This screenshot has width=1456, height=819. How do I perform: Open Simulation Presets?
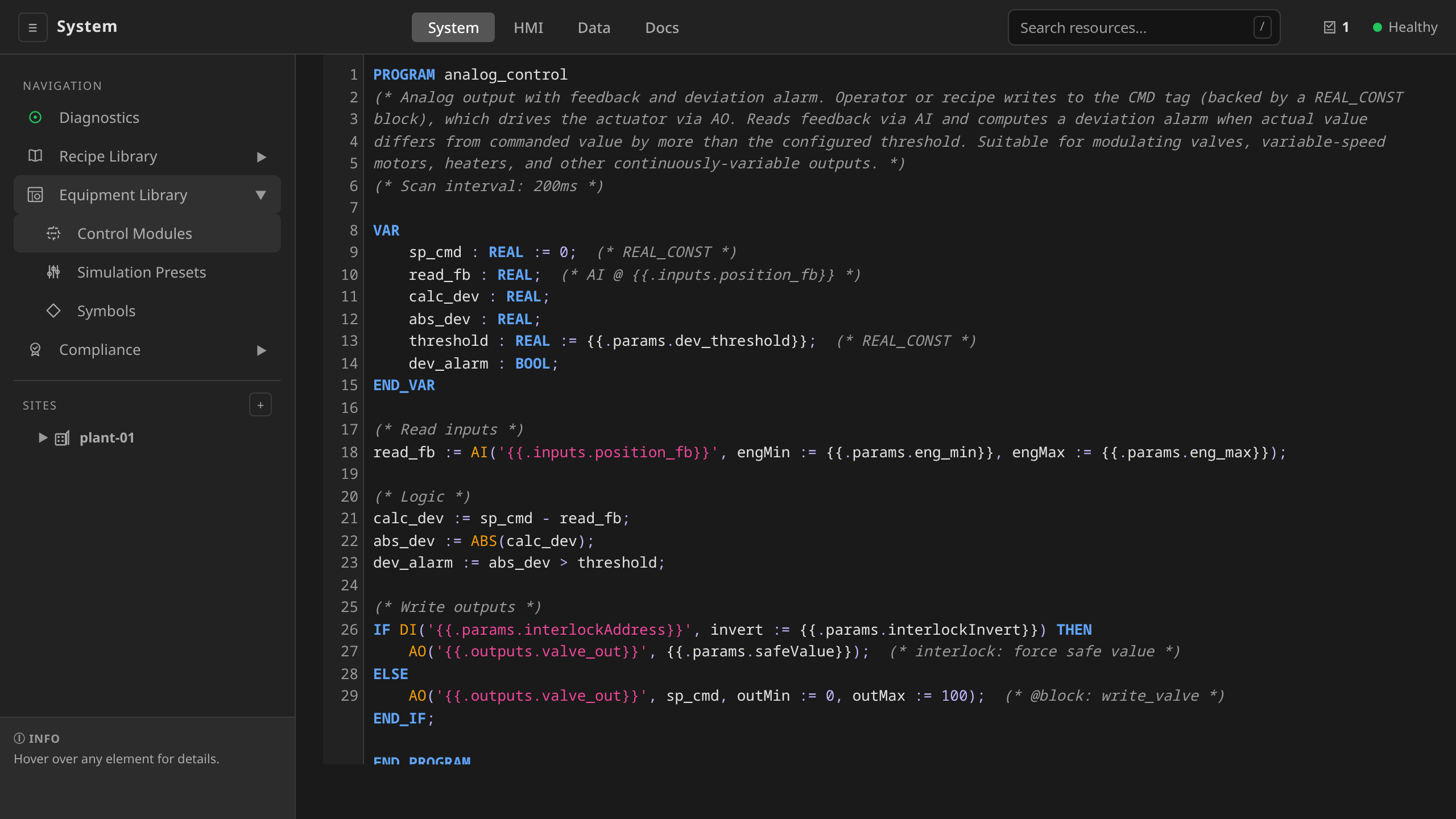point(147,272)
